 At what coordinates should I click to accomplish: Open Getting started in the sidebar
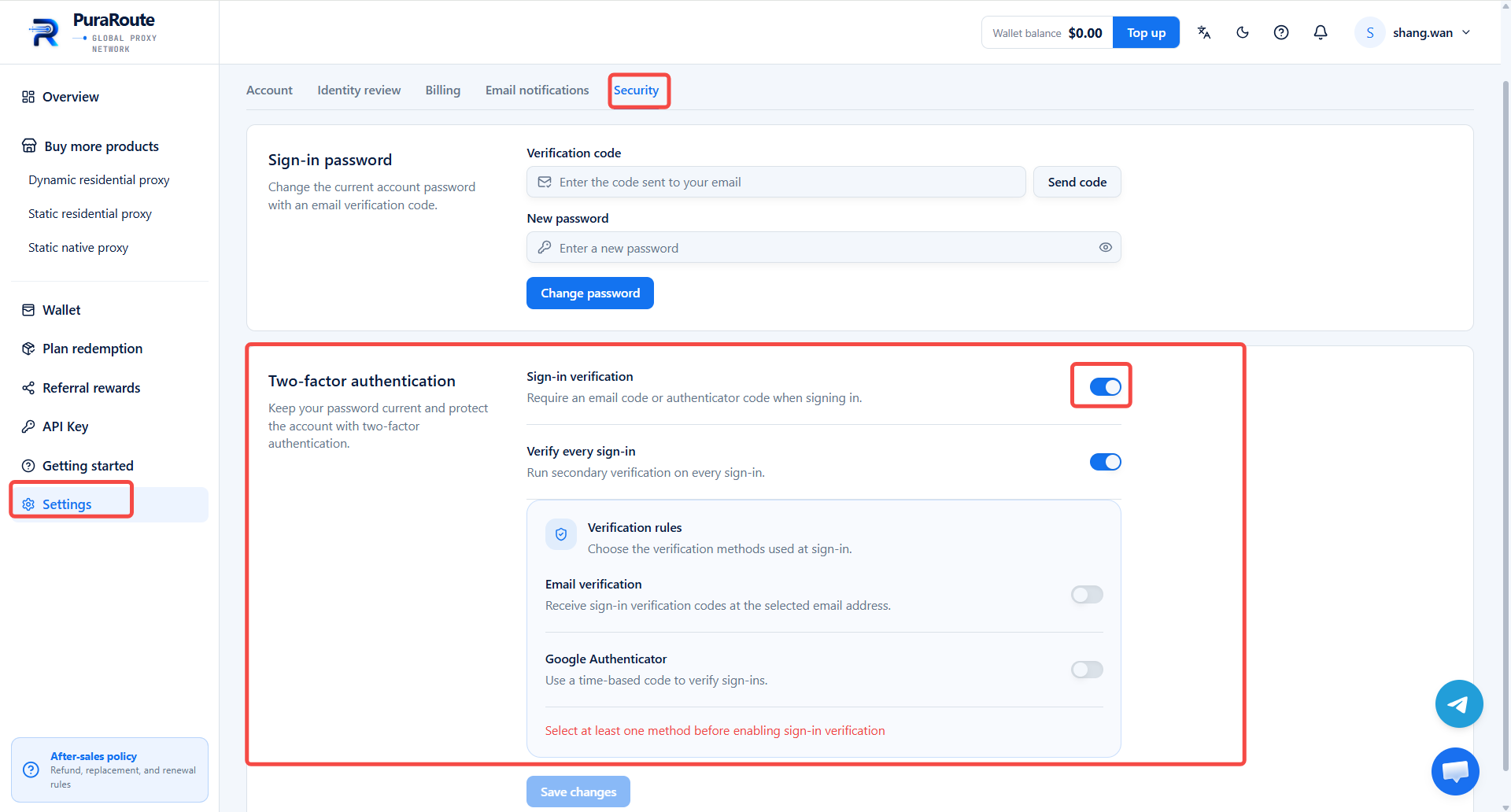point(109,466)
